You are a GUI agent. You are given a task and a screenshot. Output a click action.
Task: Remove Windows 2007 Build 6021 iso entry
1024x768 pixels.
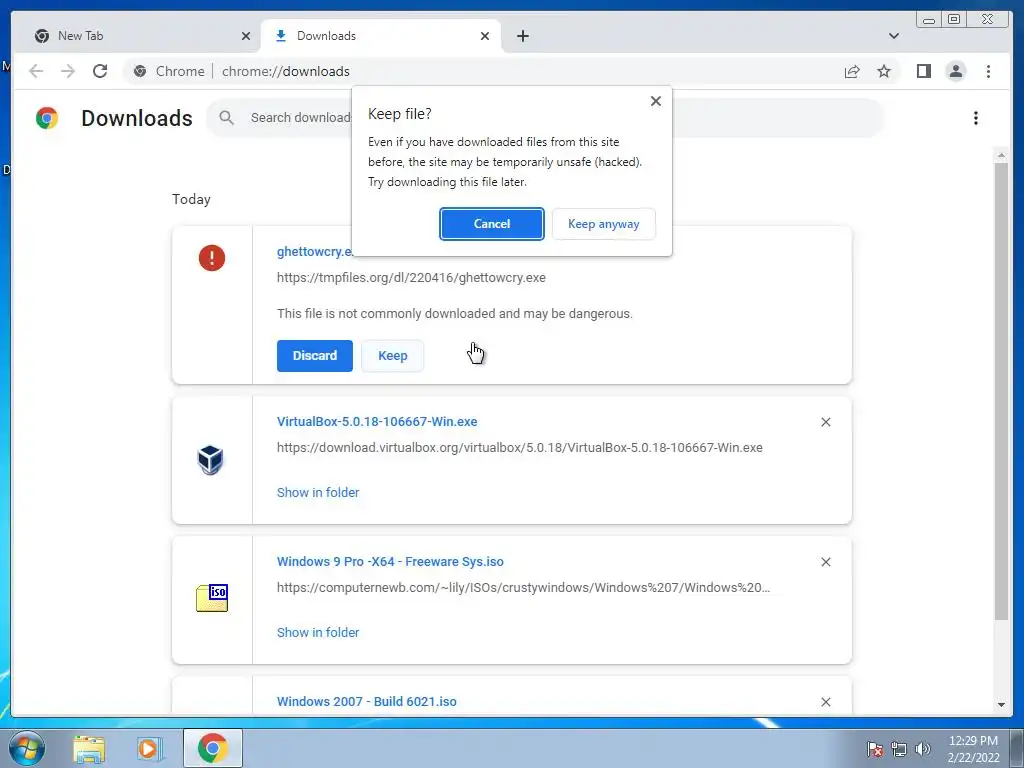click(825, 702)
